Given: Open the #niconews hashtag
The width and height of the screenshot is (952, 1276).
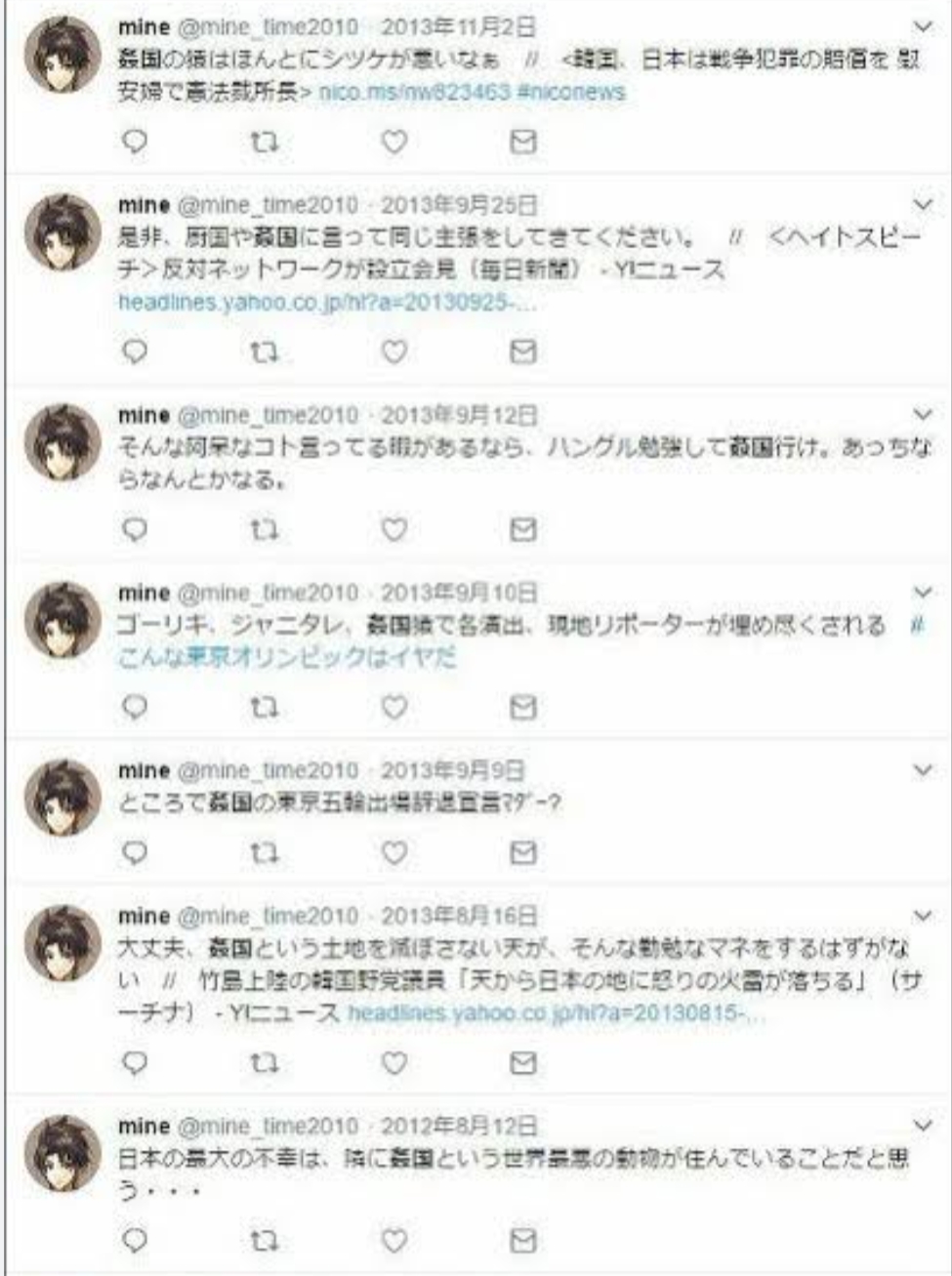Looking at the screenshot, I should pyautogui.click(x=571, y=92).
